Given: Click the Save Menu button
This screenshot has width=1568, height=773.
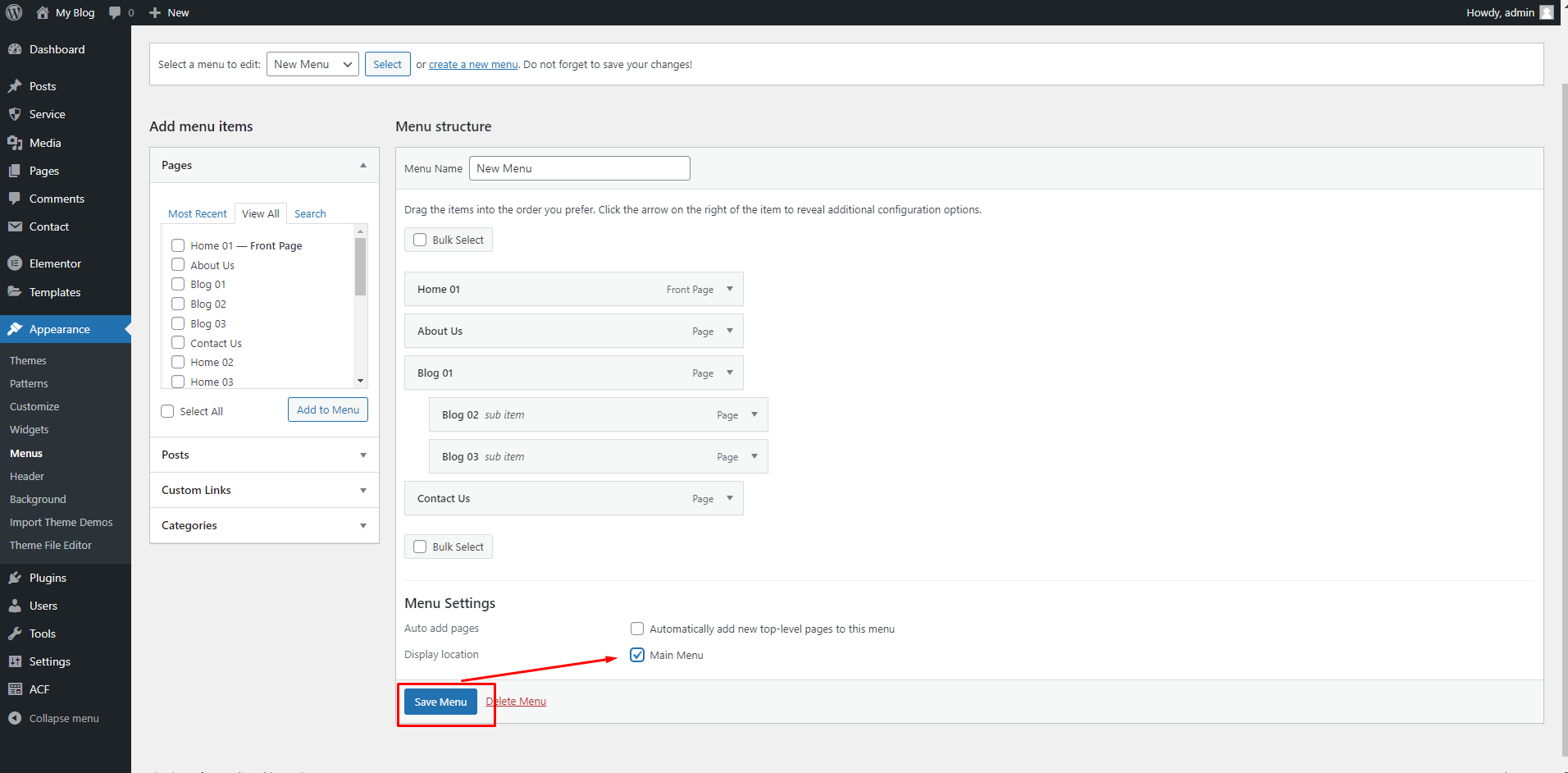Looking at the screenshot, I should pyautogui.click(x=440, y=702).
